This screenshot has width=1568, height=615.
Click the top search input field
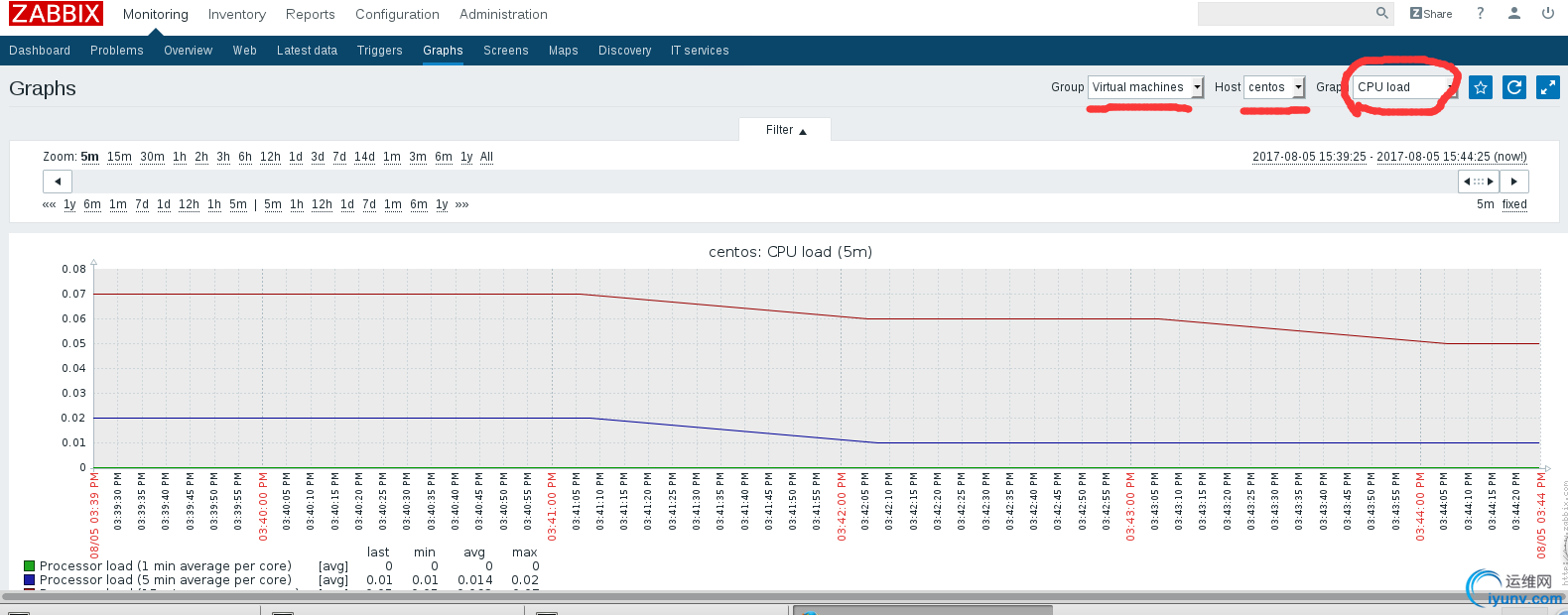[1284, 13]
